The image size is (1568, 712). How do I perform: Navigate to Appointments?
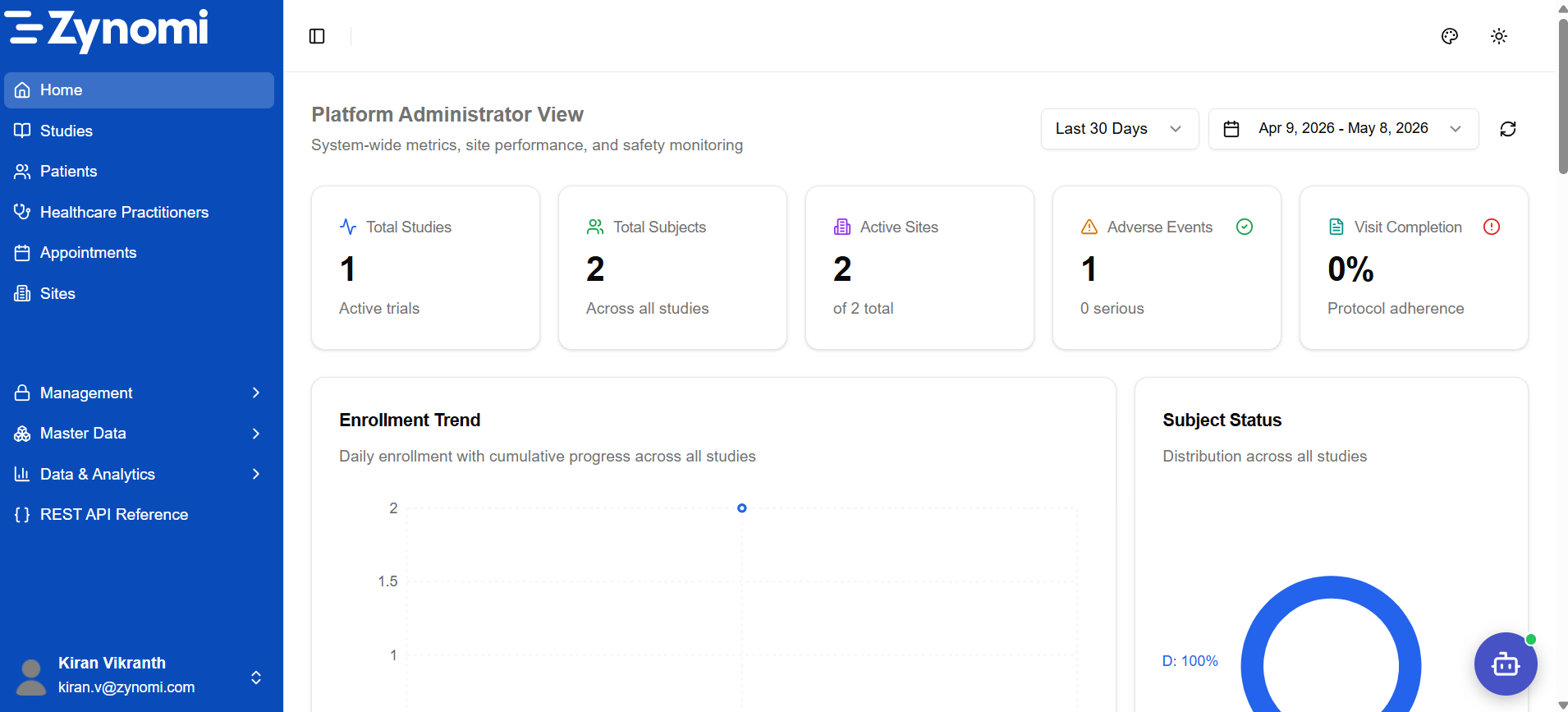(x=139, y=252)
